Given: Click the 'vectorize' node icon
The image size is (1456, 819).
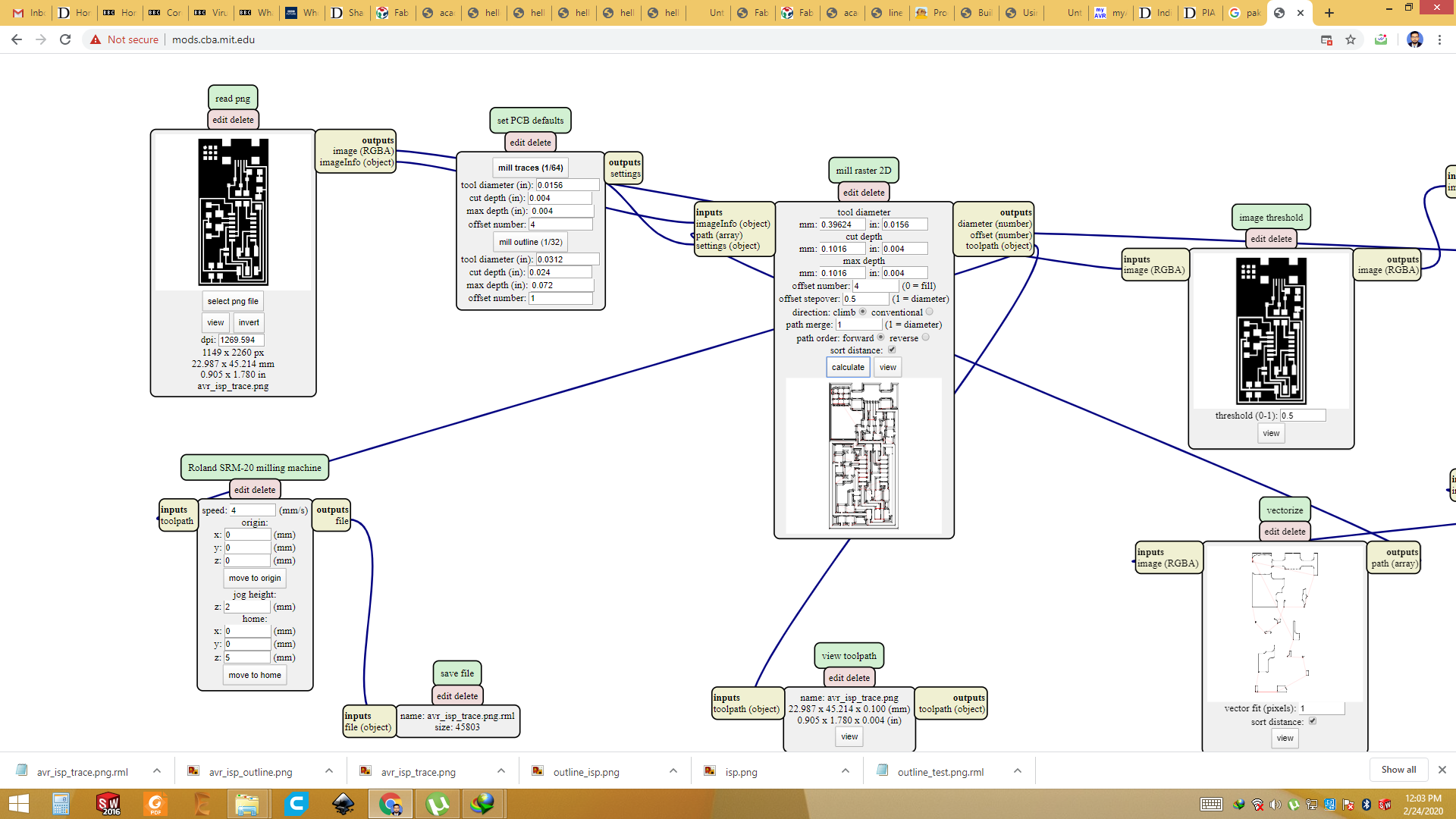Looking at the screenshot, I should pos(1285,509).
